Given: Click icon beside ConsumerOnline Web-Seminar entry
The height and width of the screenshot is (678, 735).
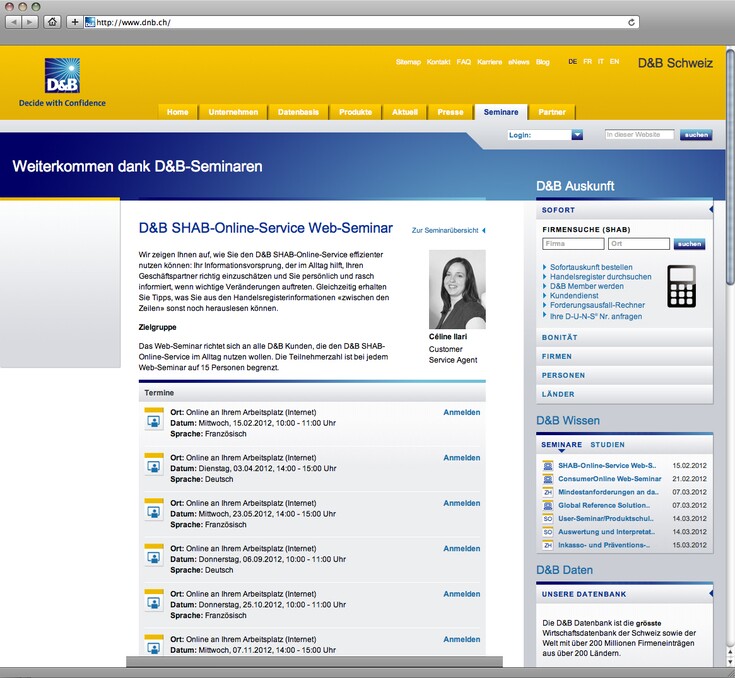Looking at the screenshot, I should (548, 479).
